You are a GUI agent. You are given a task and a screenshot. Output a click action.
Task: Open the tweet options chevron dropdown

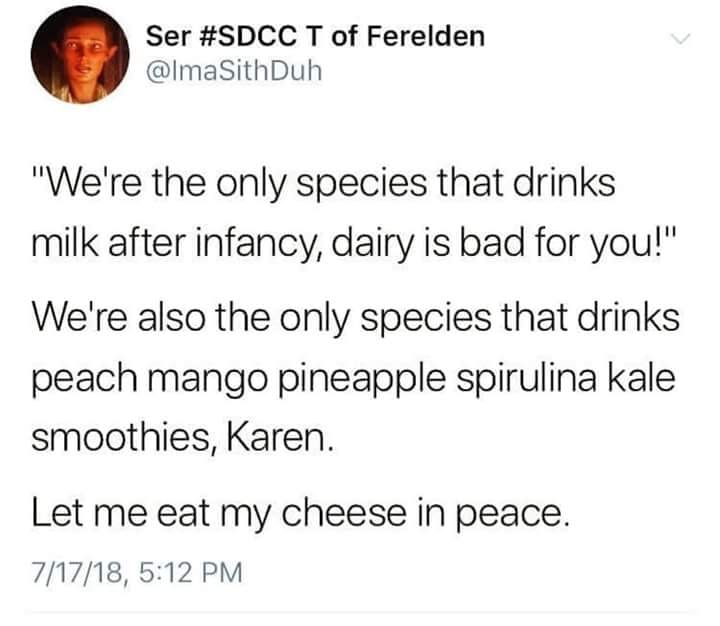[679, 40]
